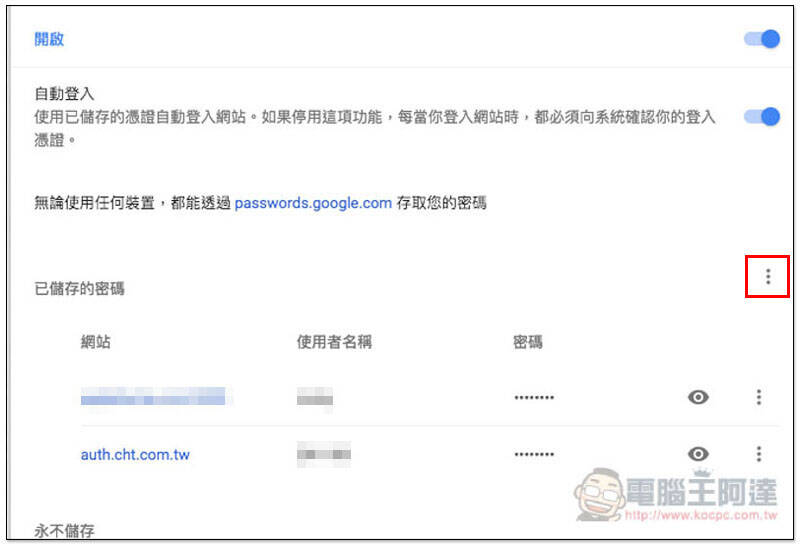Open more actions menu for auth.cht.com.tw
The image size is (800, 546).
[759, 454]
